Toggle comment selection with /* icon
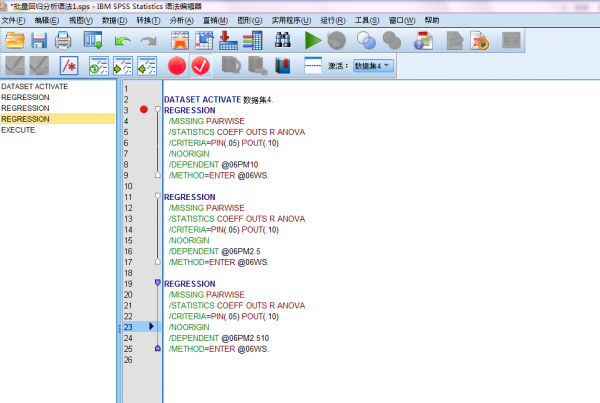 click(x=69, y=65)
